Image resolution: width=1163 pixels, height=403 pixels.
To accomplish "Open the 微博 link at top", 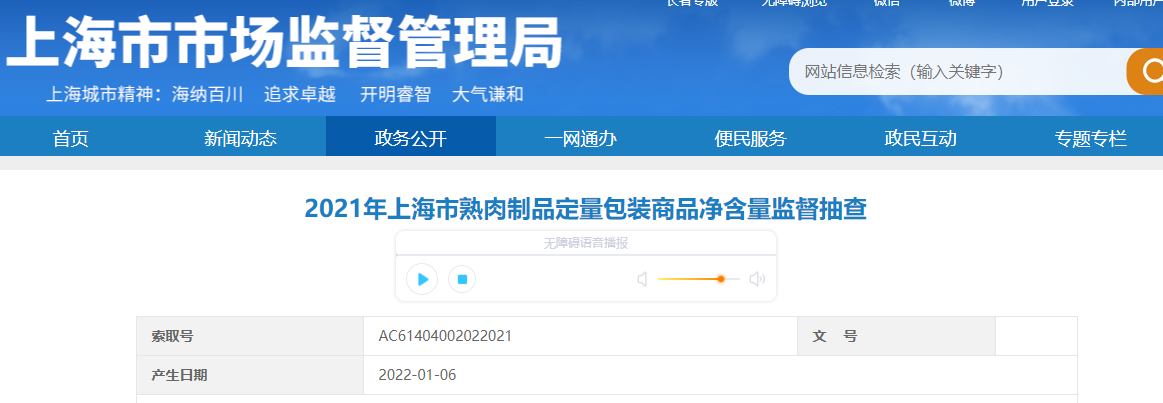I will point(961,3).
